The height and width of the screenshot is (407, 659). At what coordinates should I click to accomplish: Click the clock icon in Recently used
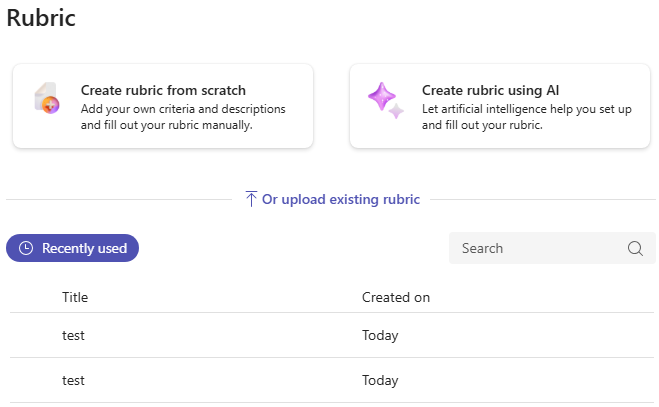[26, 248]
